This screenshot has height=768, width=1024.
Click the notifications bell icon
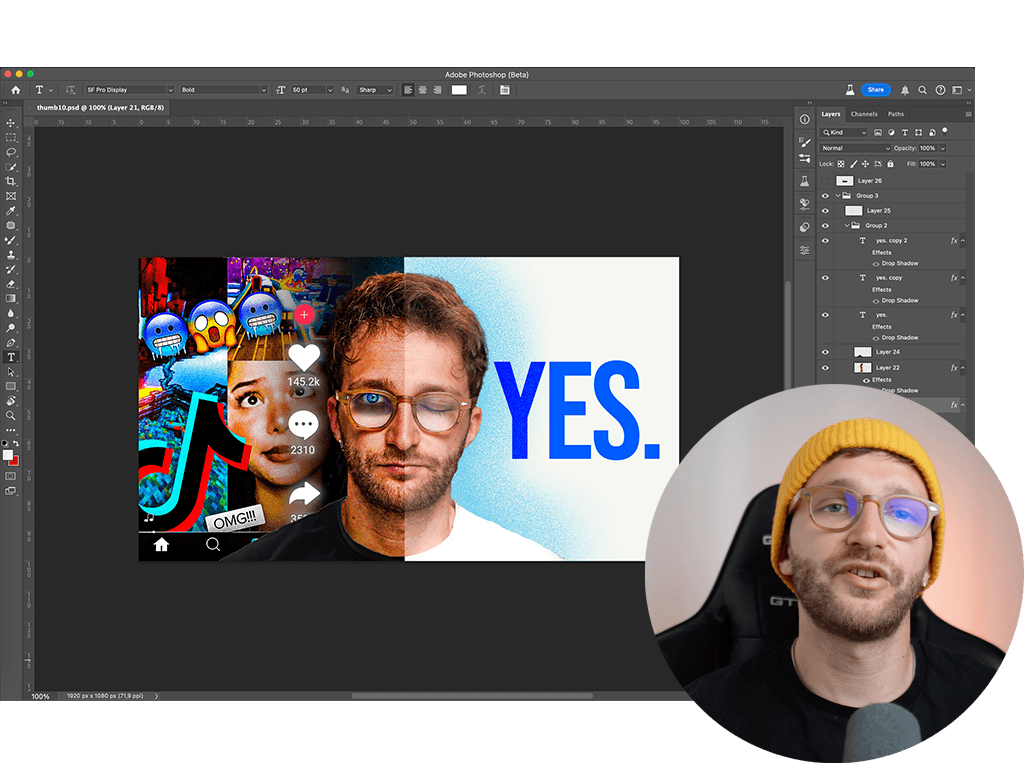click(905, 90)
